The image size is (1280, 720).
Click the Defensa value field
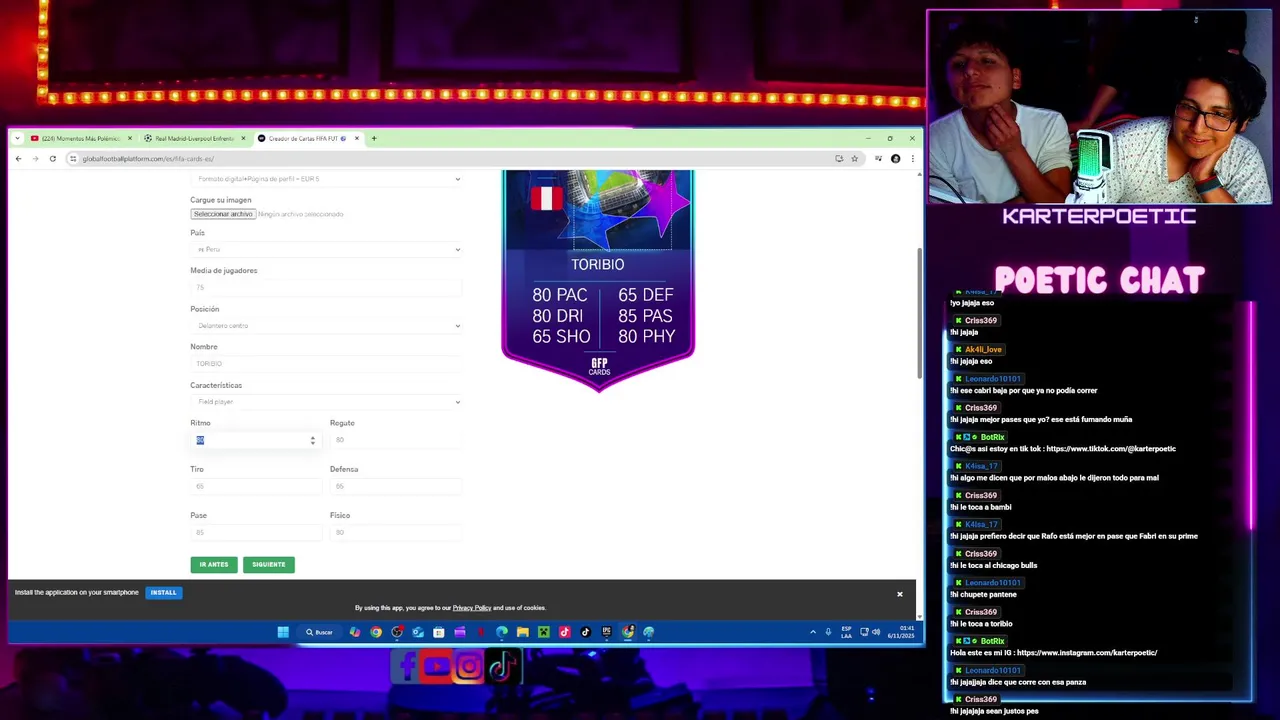click(395, 486)
